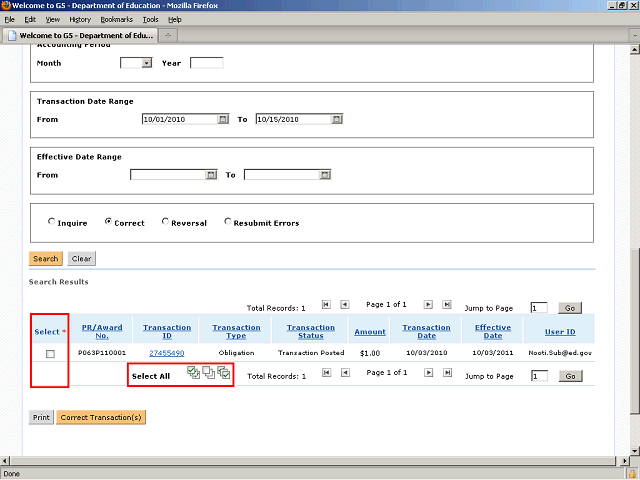Choose the Reversal radio option

(165, 223)
